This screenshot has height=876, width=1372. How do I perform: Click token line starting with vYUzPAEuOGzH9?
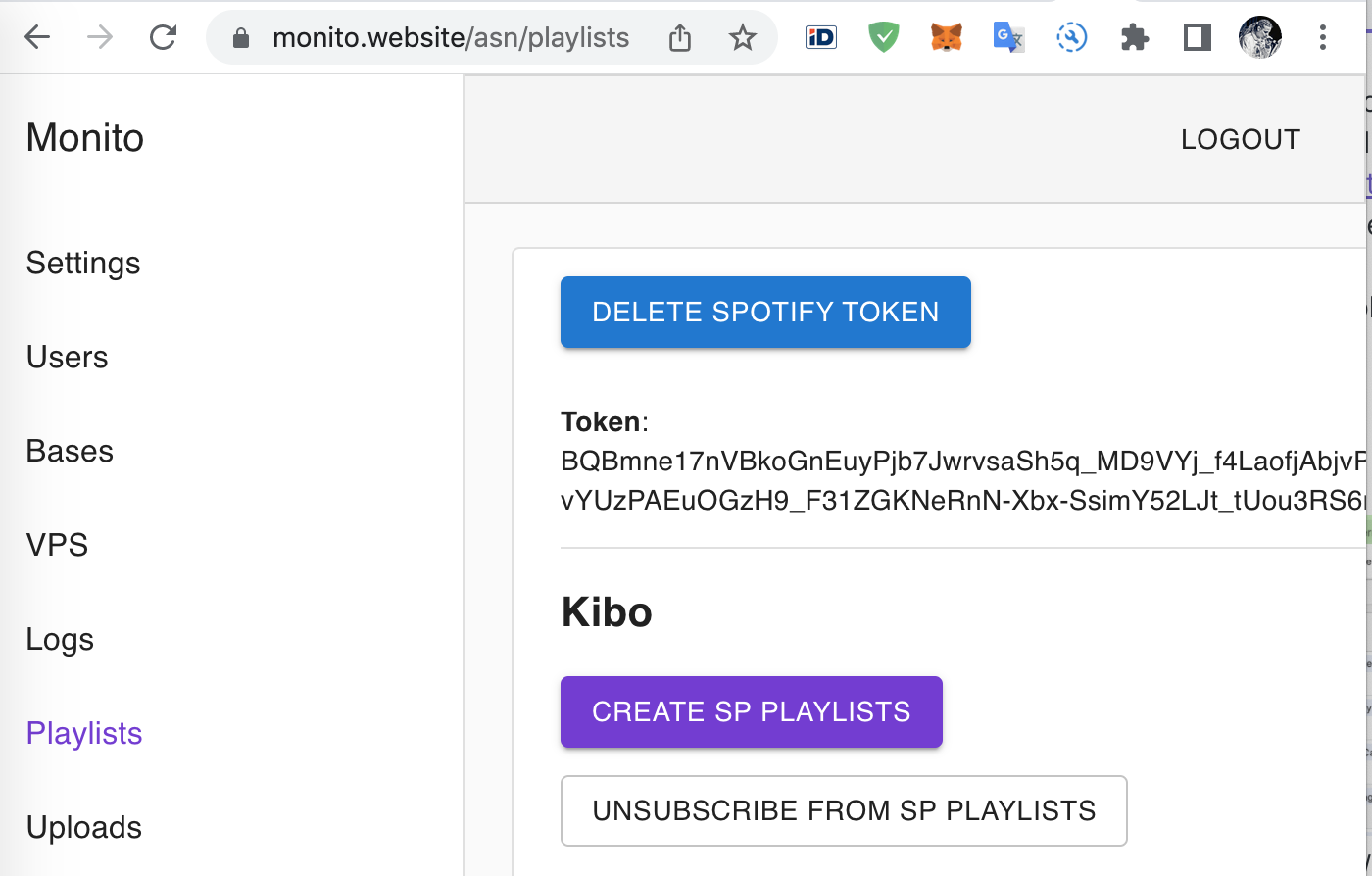963,501
